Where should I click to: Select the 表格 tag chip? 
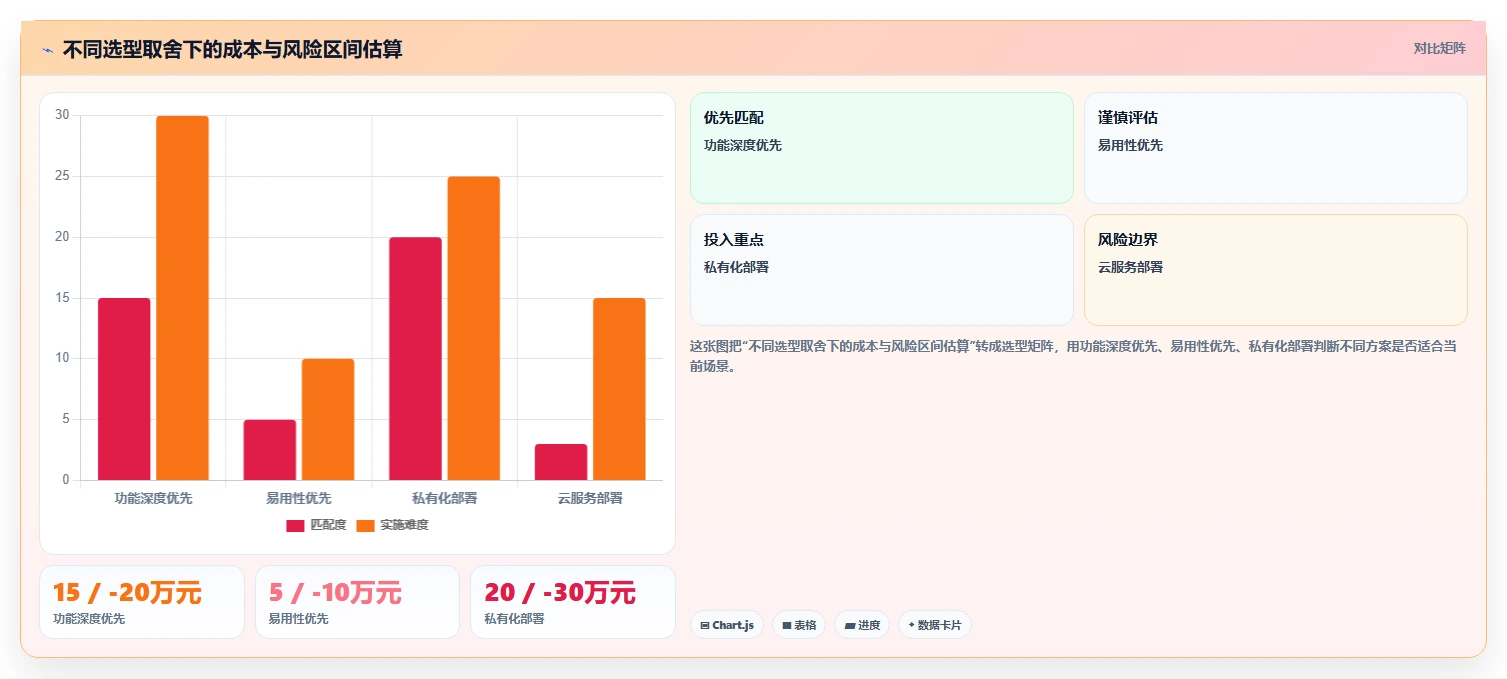[799, 625]
